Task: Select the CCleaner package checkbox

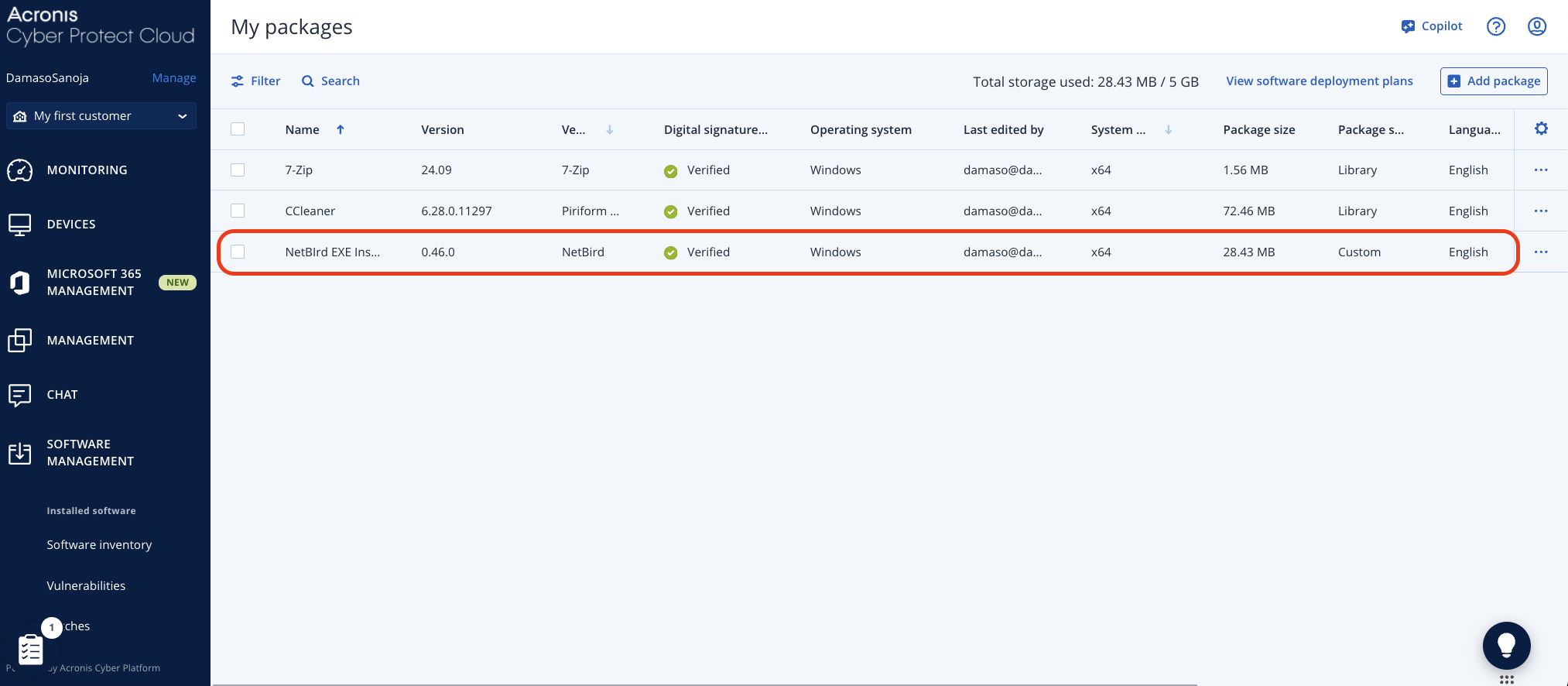Action: (238, 211)
